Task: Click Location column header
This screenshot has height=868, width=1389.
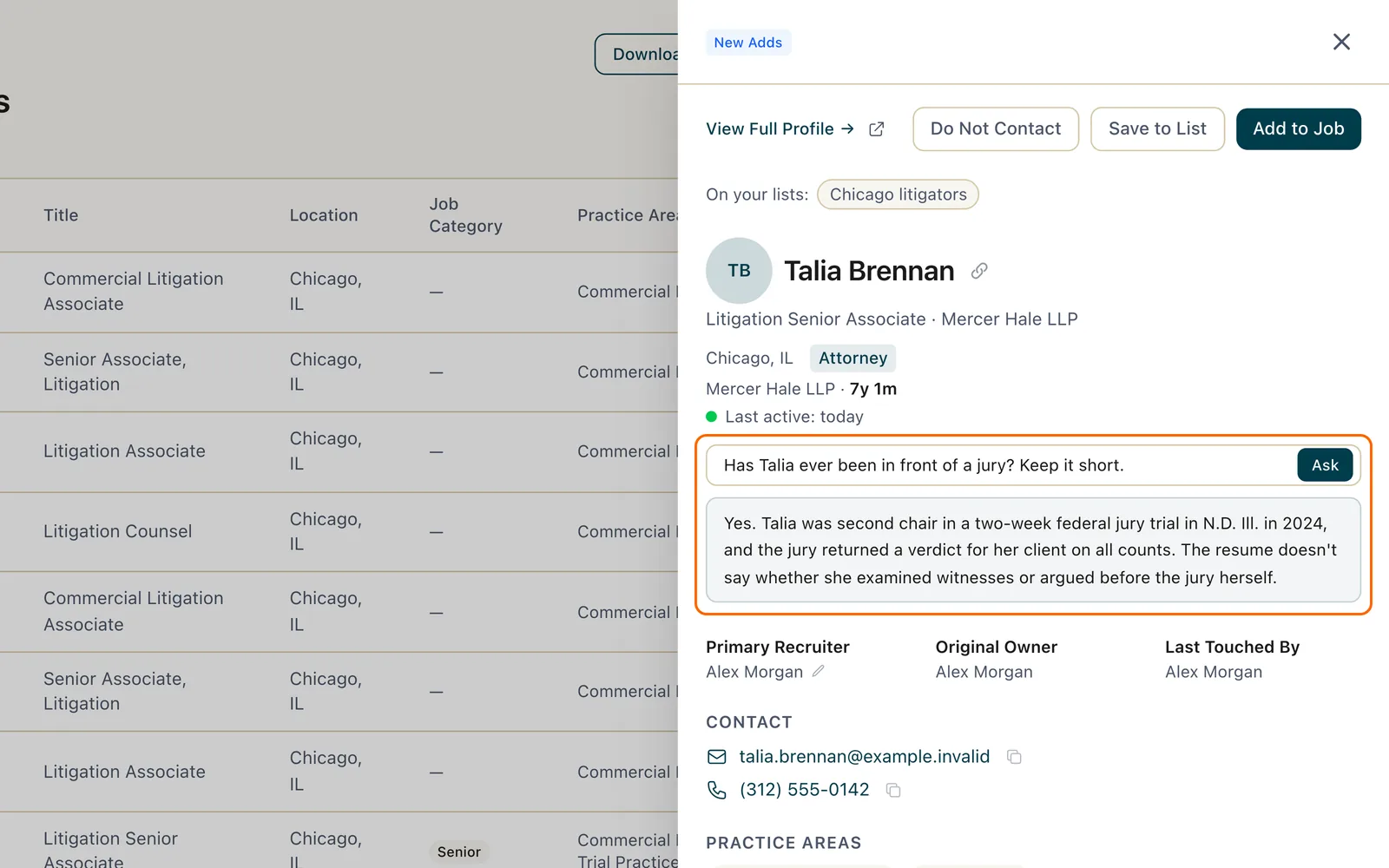Action: 324,215
